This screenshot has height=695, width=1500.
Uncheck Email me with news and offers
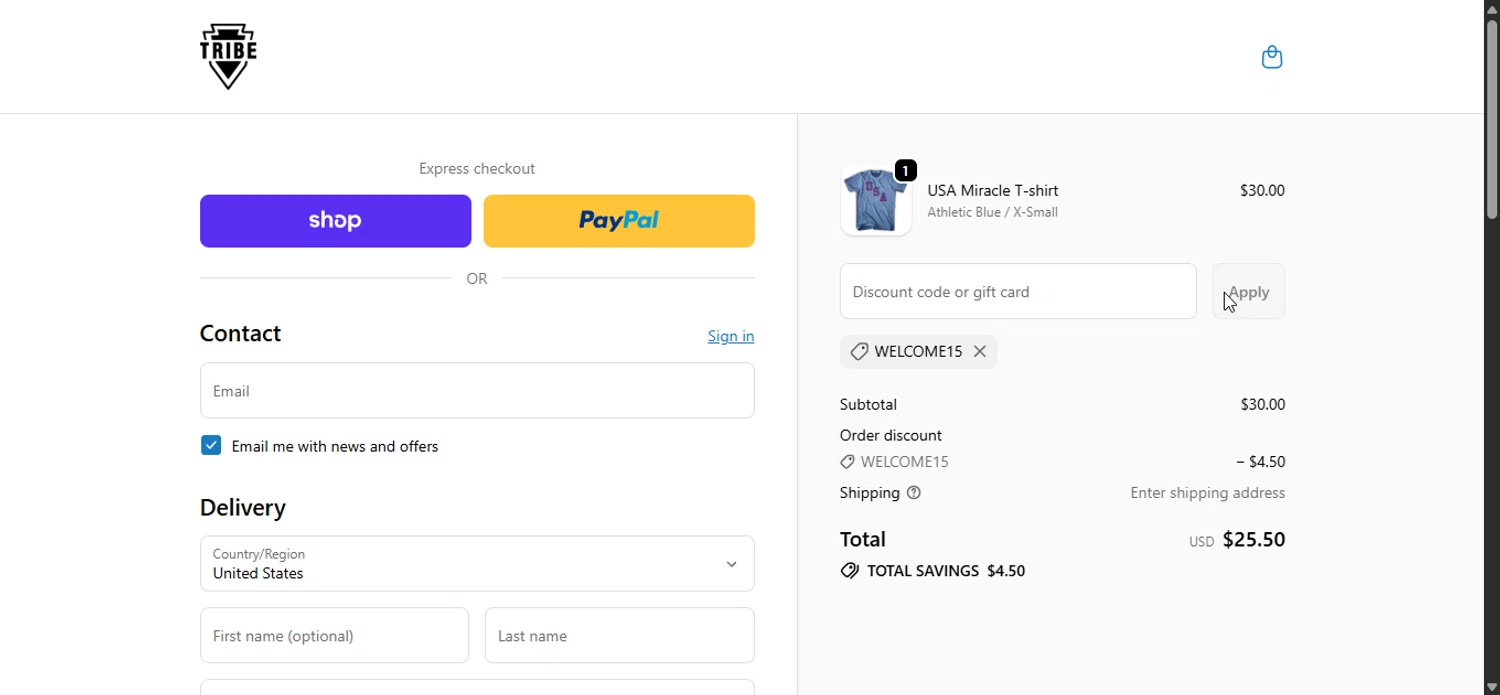pyautogui.click(x=211, y=445)
